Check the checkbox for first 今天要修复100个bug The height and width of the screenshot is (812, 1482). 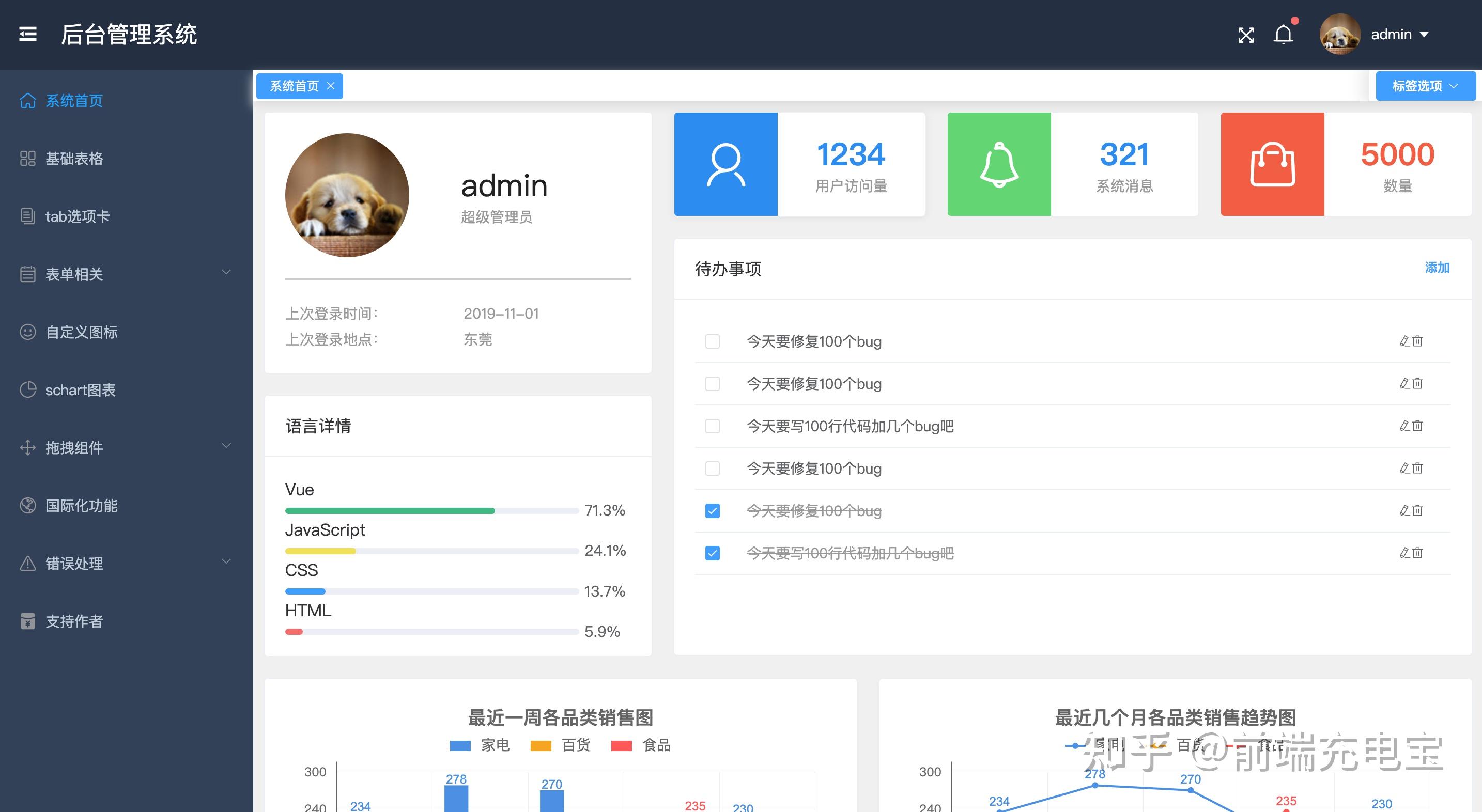712,341
